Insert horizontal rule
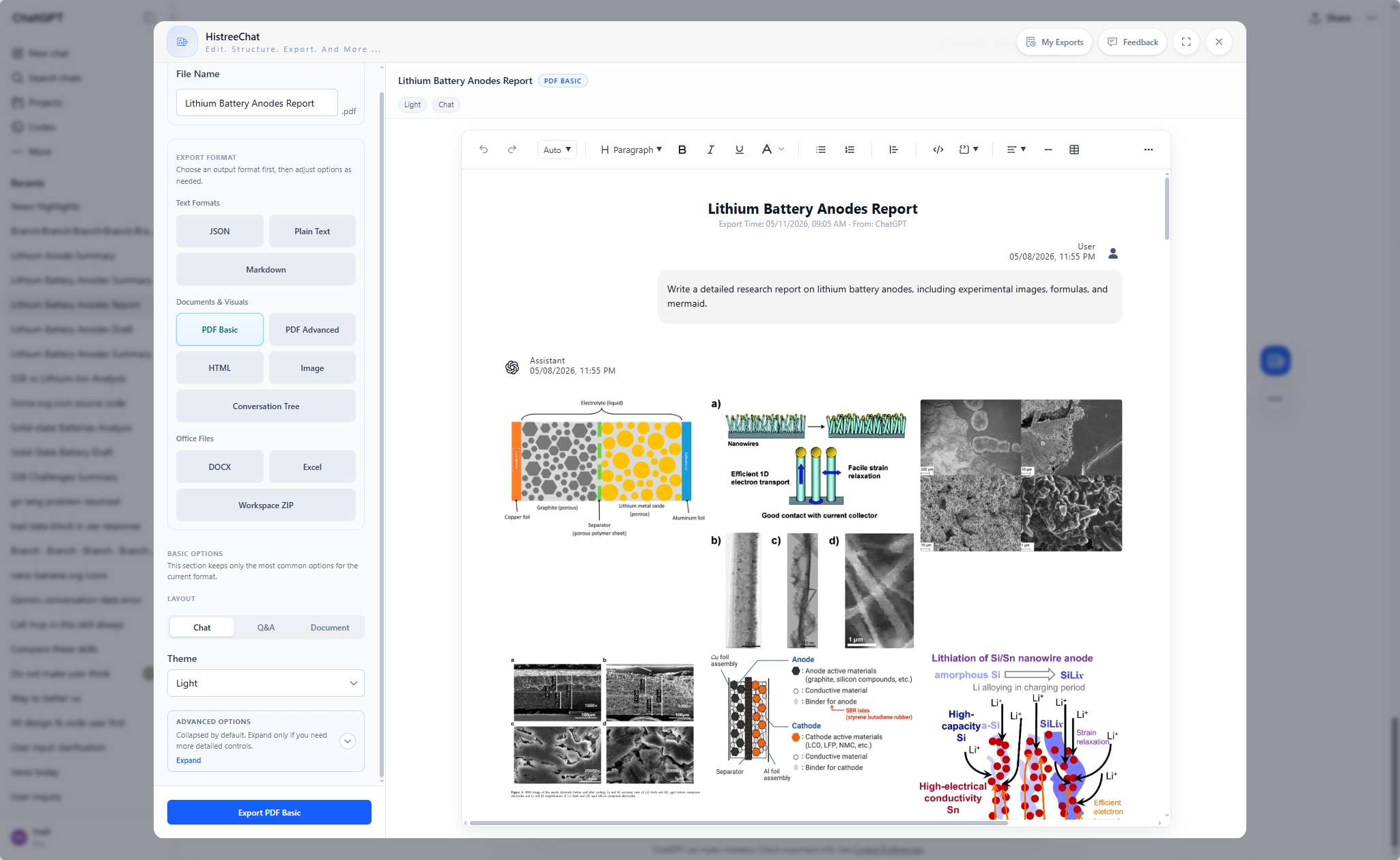This screenshot has width=1400, height=860. 1048,150
